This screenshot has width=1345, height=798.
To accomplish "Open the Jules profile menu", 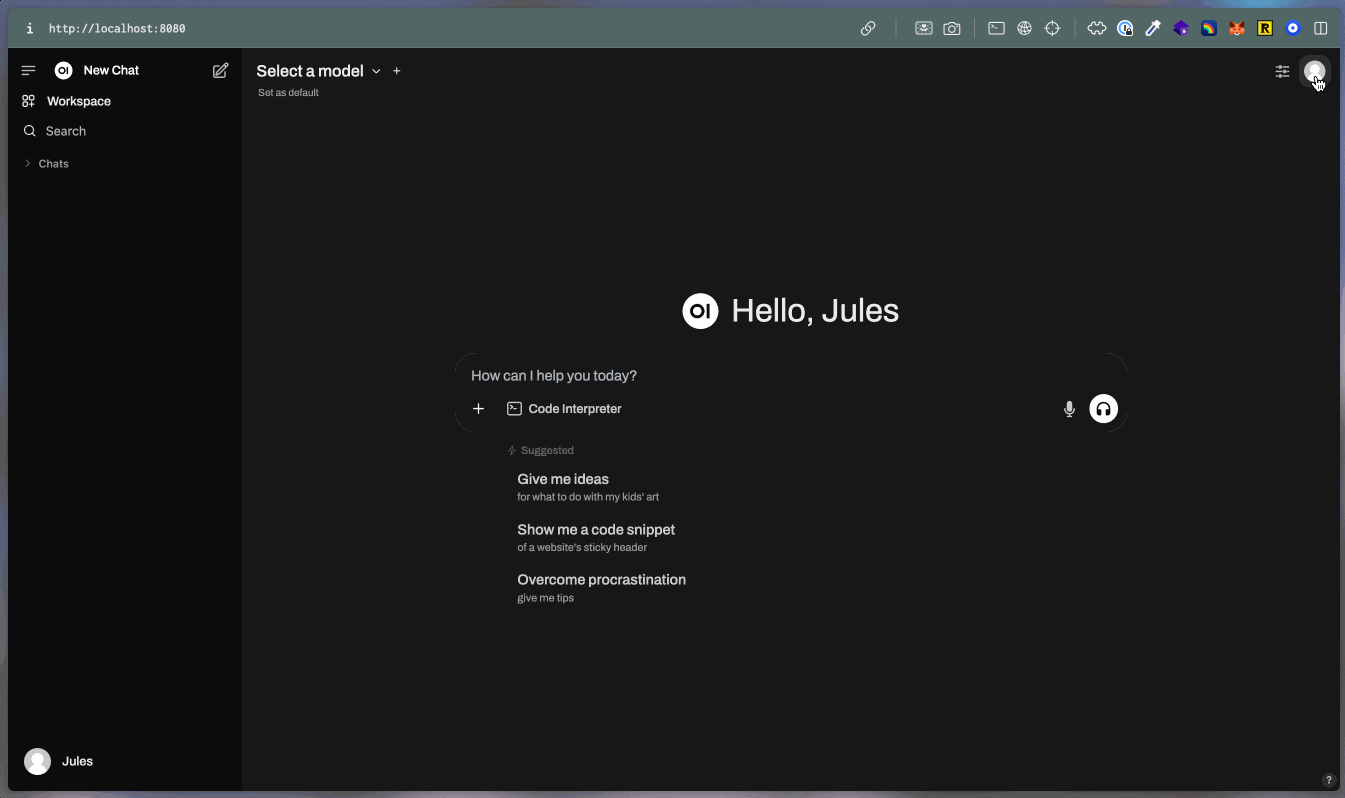I will pos(58,761).
